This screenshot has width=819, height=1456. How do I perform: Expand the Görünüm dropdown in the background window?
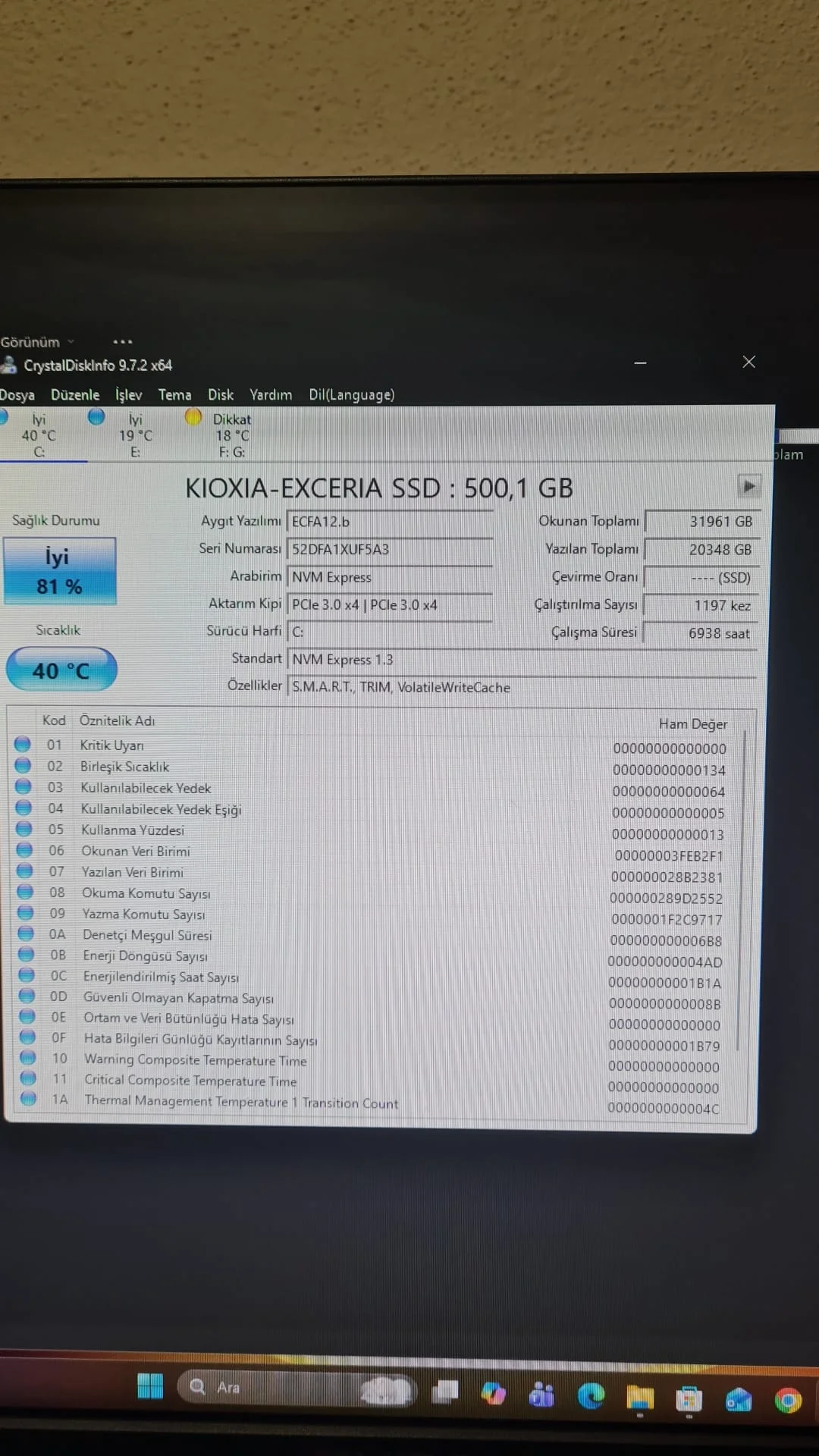pyautogui.click(x=36, y=342)
